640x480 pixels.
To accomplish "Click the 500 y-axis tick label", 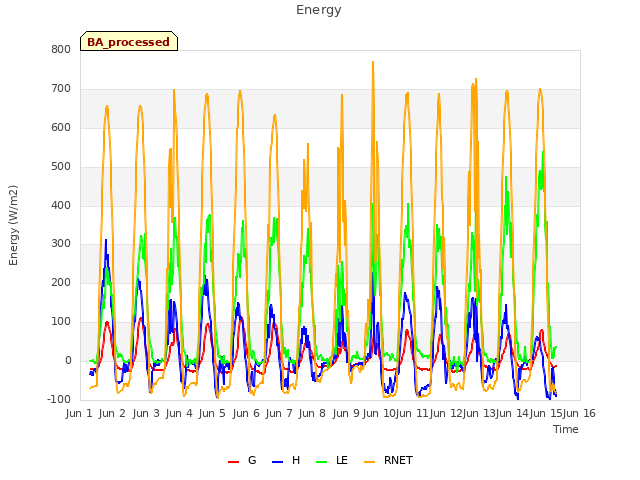I will 61,167.
